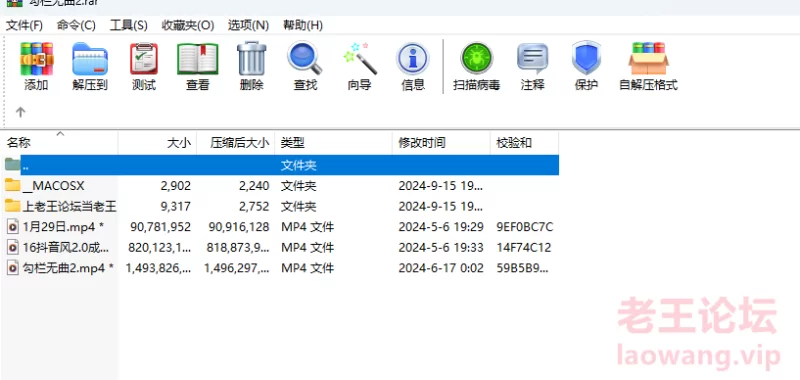Sort list by 类型 column header

click(x=292, y=143)
